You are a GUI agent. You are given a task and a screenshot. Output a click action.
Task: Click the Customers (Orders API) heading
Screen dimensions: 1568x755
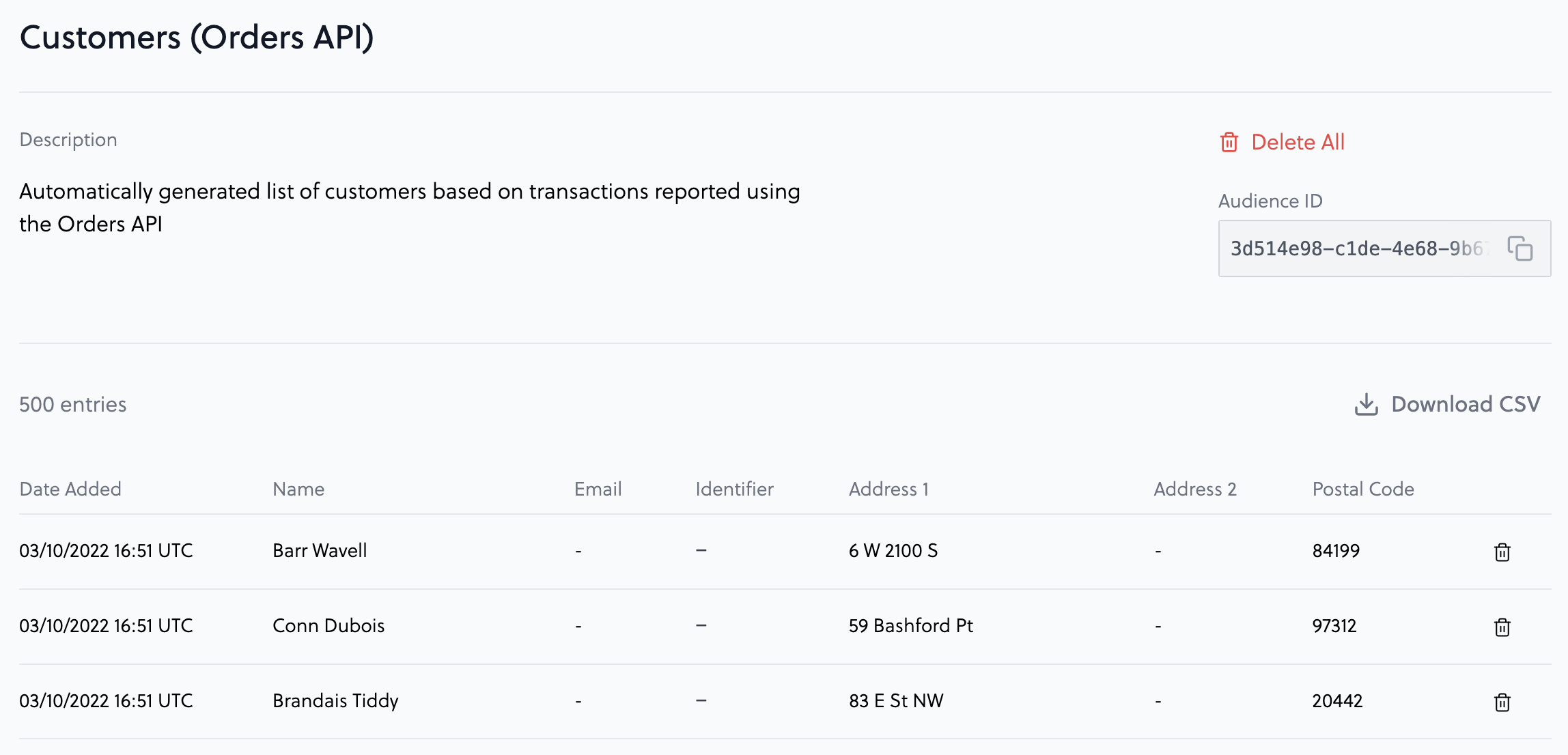197,37
